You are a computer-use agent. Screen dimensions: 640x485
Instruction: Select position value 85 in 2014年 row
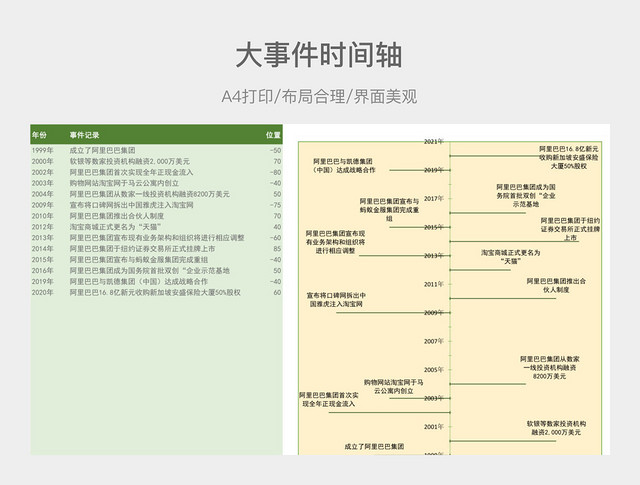[x=277, y=249]
